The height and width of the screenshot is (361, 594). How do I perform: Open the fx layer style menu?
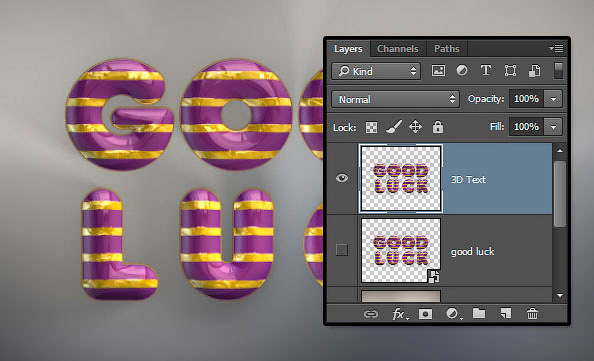coord(399,314)
